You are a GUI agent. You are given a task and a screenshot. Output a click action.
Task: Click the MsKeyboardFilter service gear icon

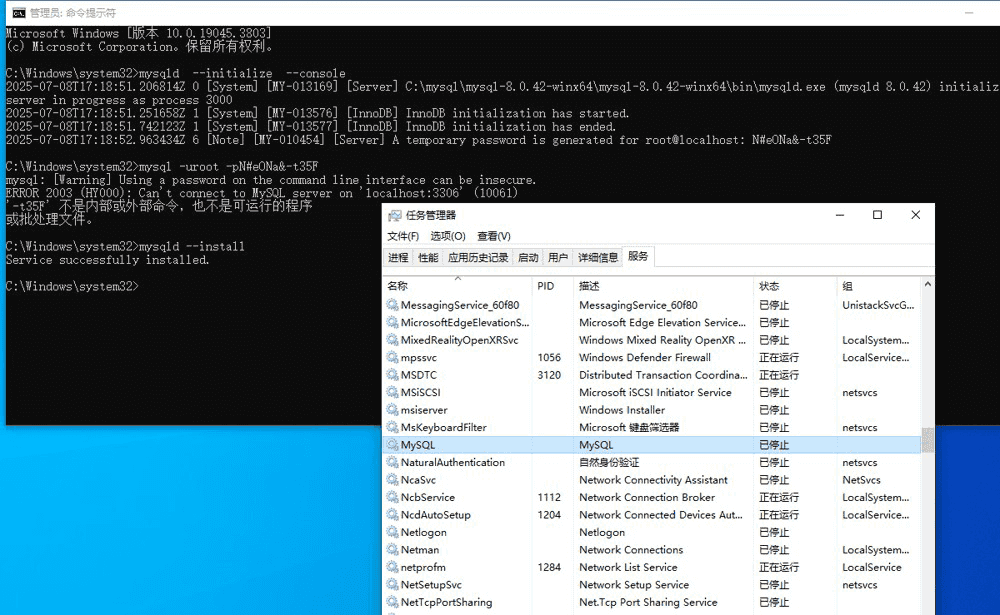click(x=392, y=427)
